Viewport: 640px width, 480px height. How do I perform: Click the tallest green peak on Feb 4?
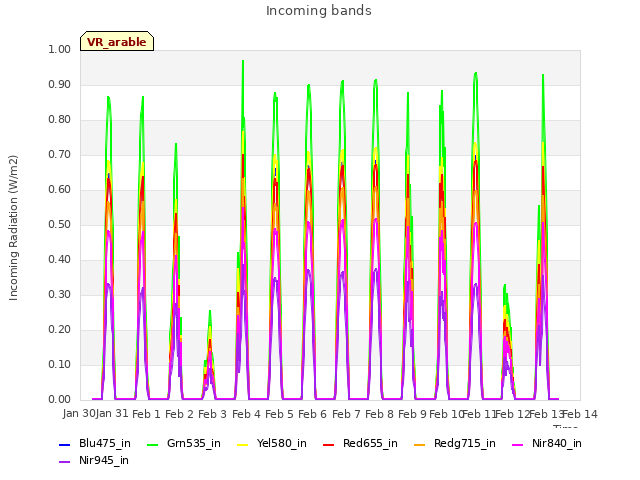pos(243,61)
